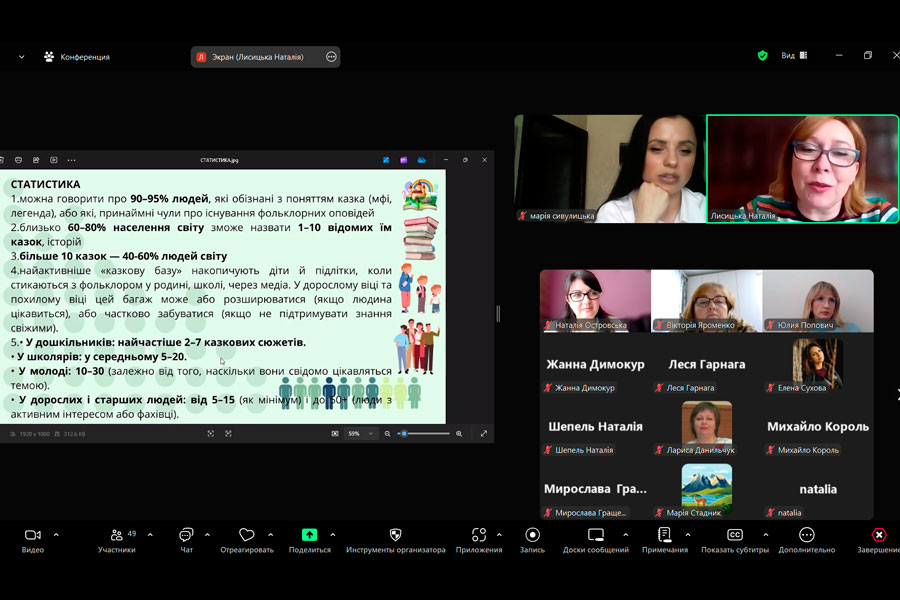Expand the arrow next to Примечания

click(688, 535)
